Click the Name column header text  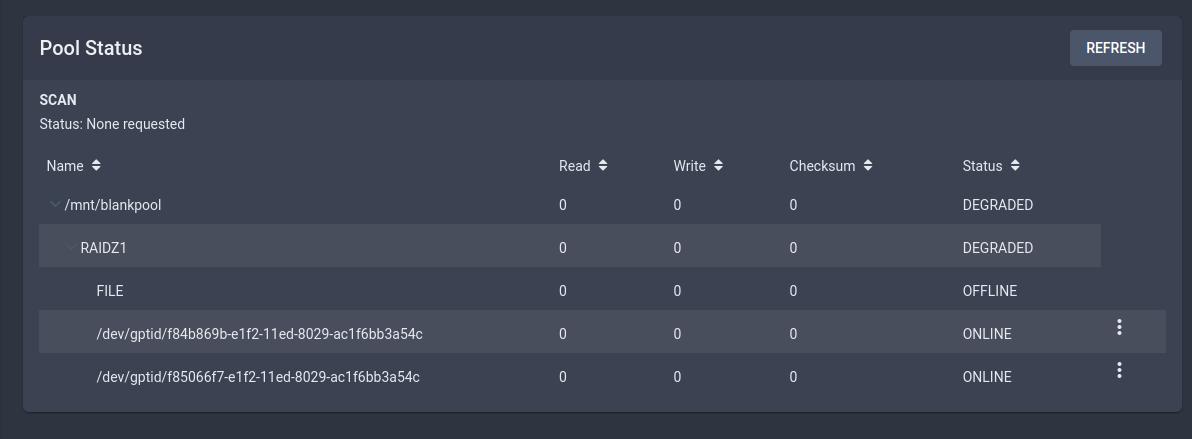pyautogui.click(x=65, y=166)
